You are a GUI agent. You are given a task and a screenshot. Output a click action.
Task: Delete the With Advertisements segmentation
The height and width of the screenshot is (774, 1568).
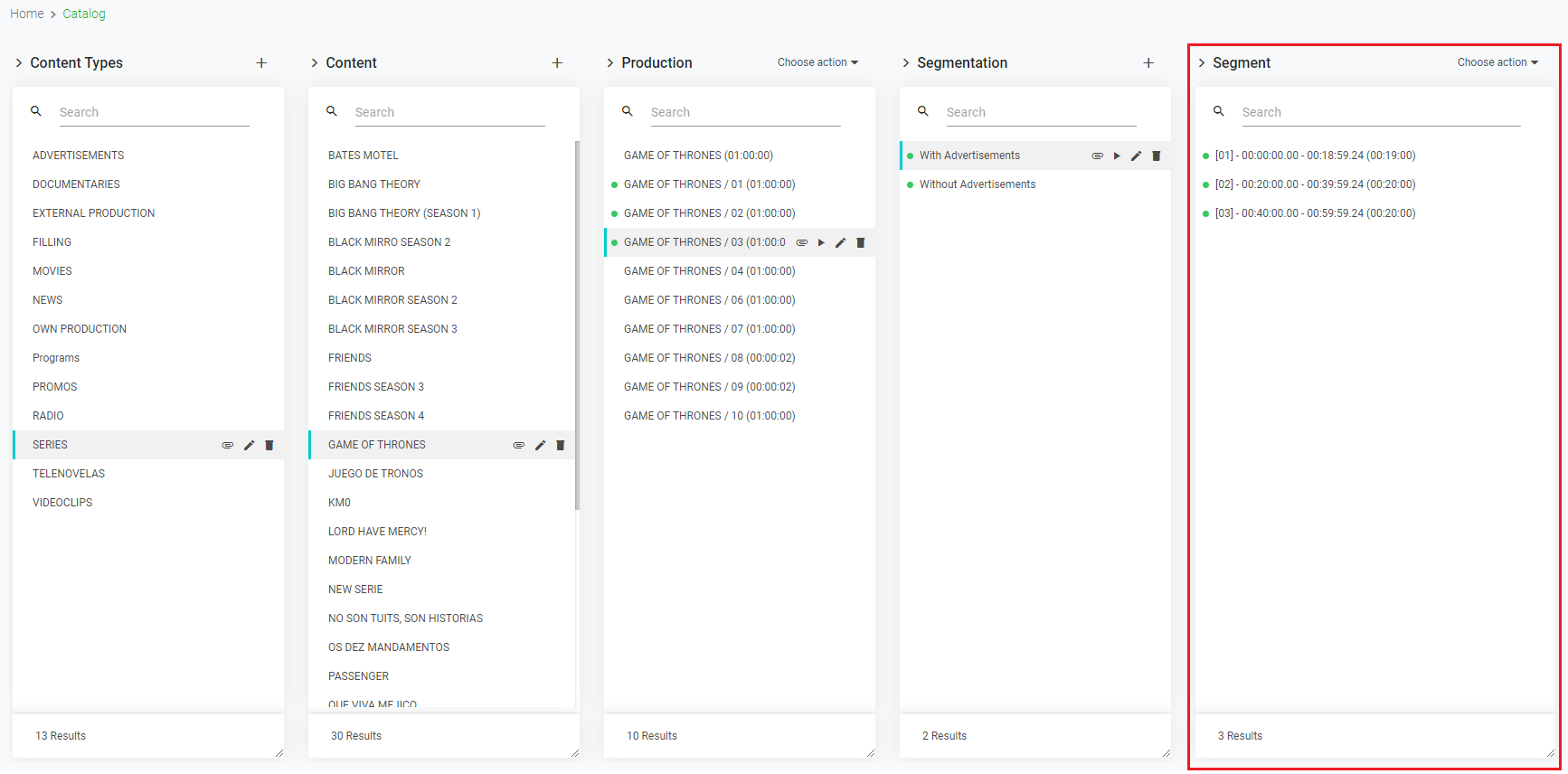1156,156
